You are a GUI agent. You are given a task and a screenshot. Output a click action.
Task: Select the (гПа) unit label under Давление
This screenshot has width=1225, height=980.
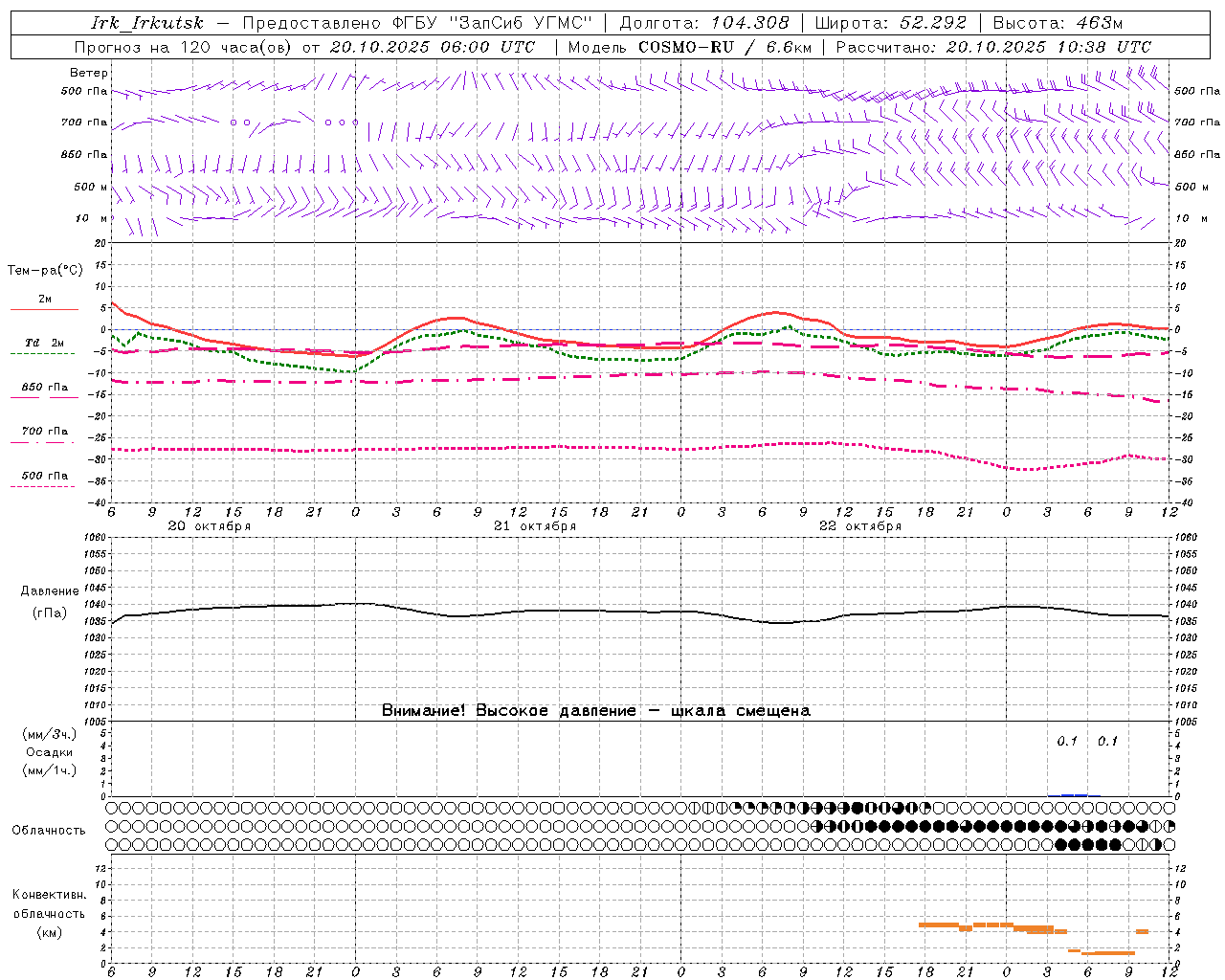click(x=49, y=613)
